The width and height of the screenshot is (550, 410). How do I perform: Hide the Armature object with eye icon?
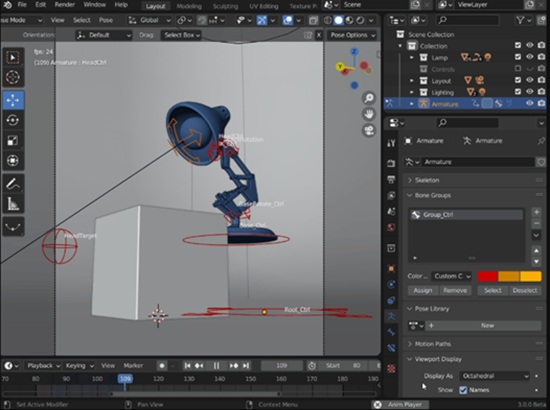(x=530, y=103)
